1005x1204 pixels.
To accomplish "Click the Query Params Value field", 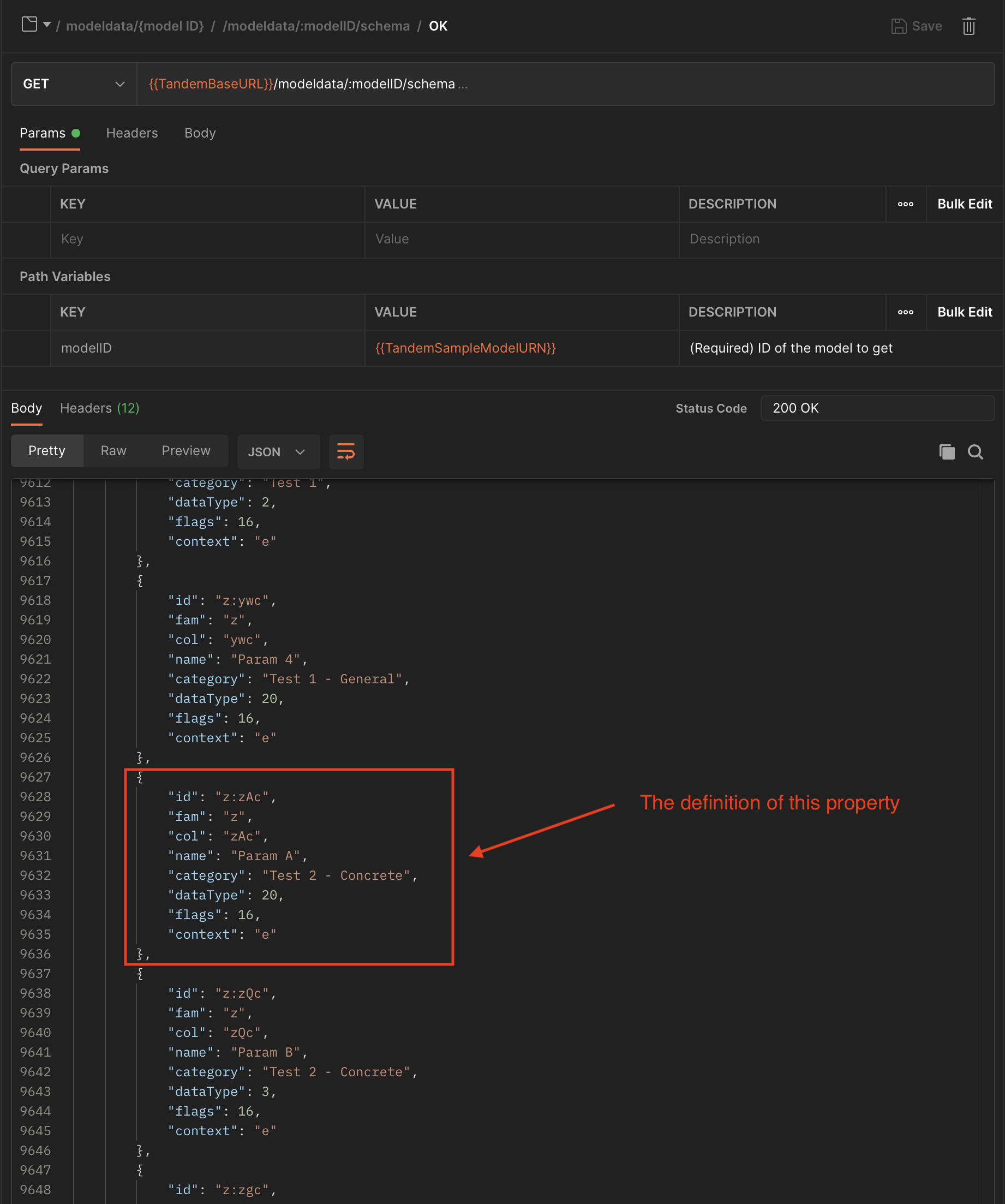I will (522, 239).
